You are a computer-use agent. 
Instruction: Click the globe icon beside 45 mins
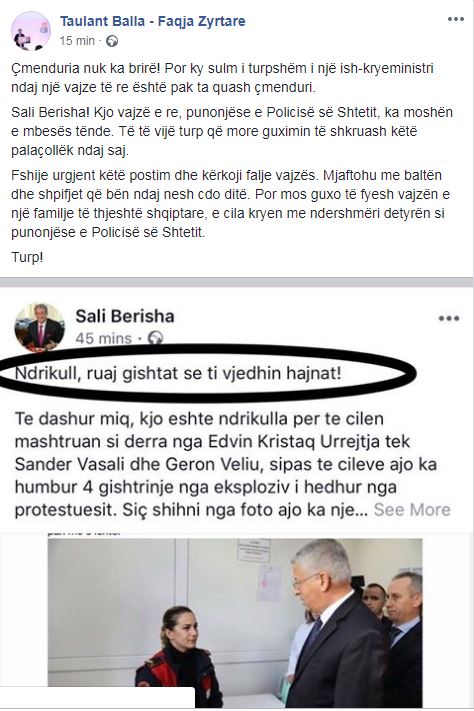click(x=156, y=338)
